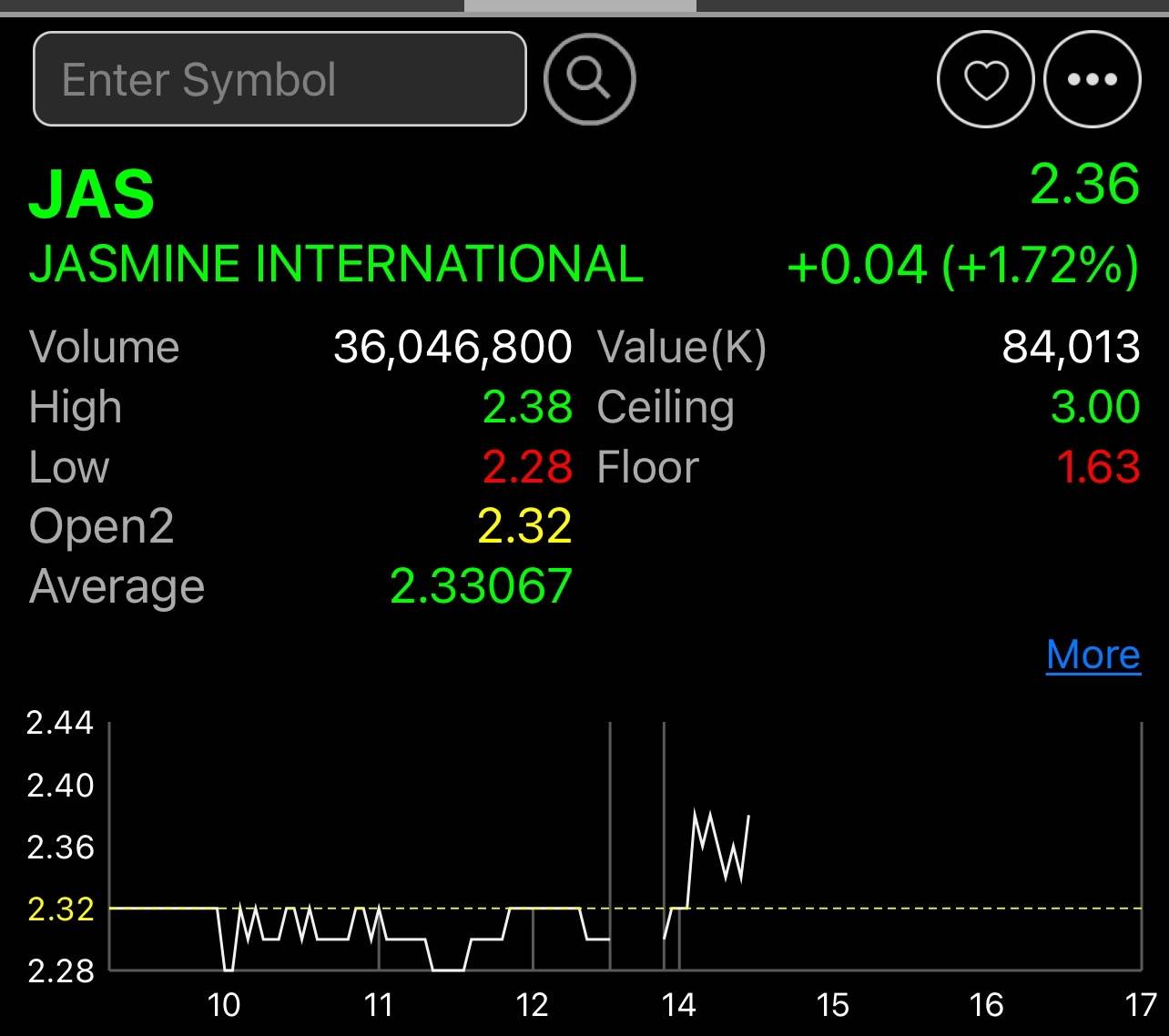Viewport: 1169px width, 1036px height.
Task: Tap the 2.28 price axis label on the chart
Action: [60, 970]
